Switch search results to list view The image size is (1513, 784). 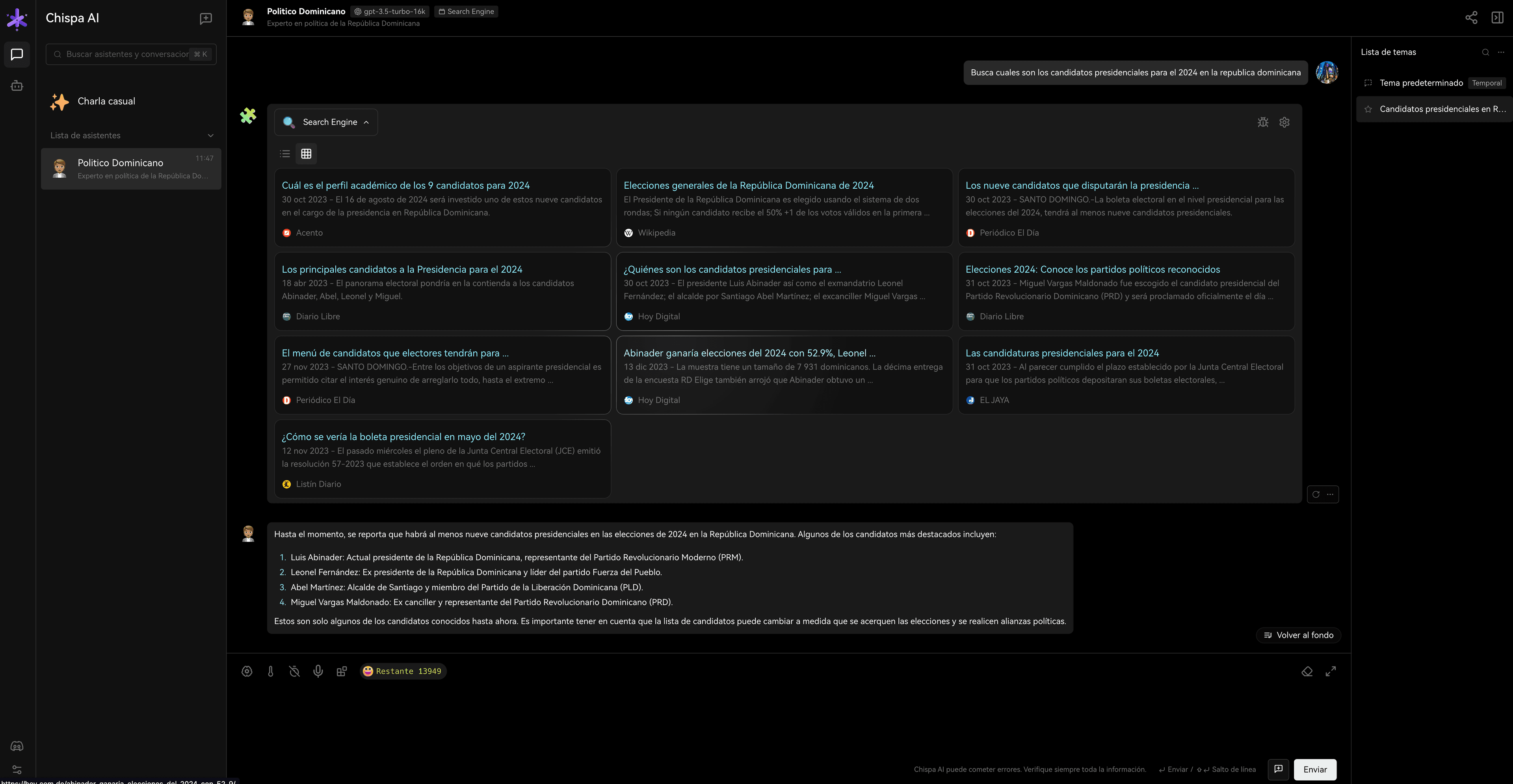[284, 153]
